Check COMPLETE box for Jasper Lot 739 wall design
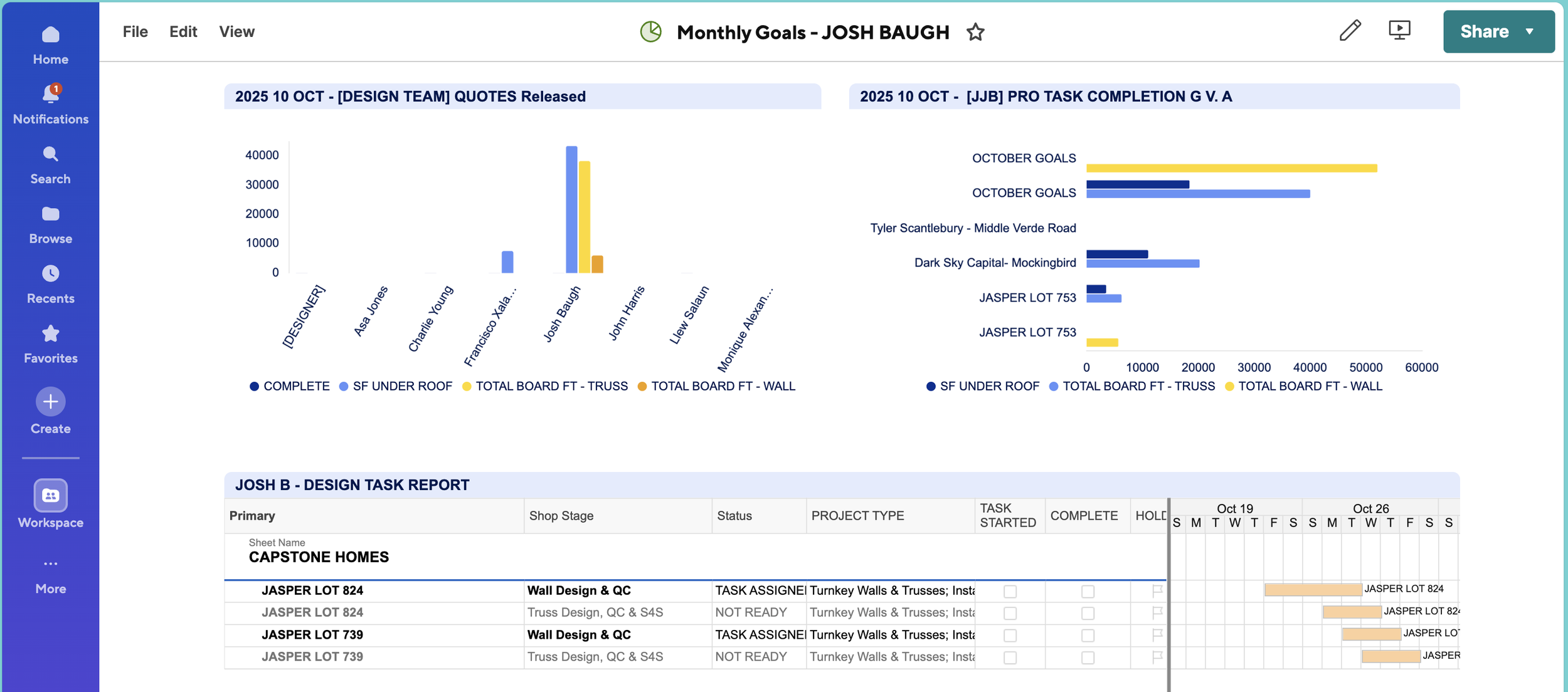Screen dimensions: 1568x692 coord(1088,636)
